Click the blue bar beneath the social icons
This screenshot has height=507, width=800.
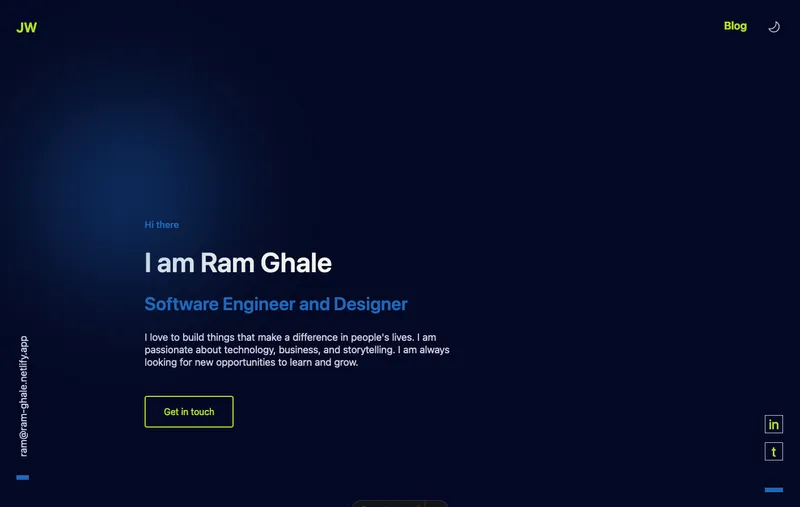[773, 490]
